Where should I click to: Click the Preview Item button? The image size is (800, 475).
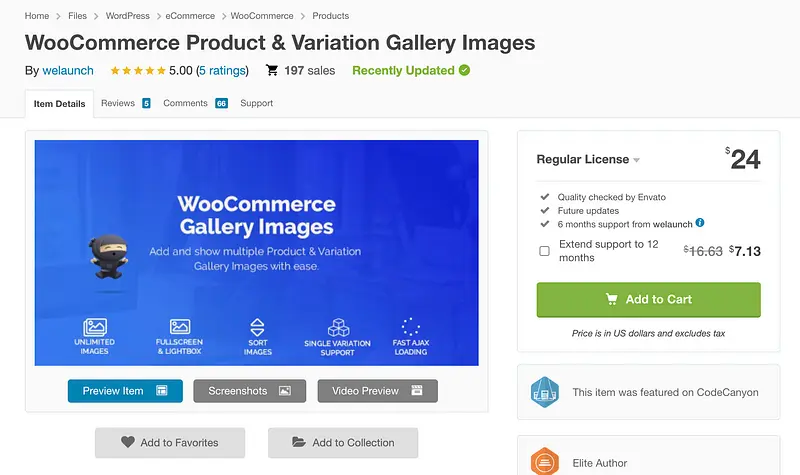125,391
